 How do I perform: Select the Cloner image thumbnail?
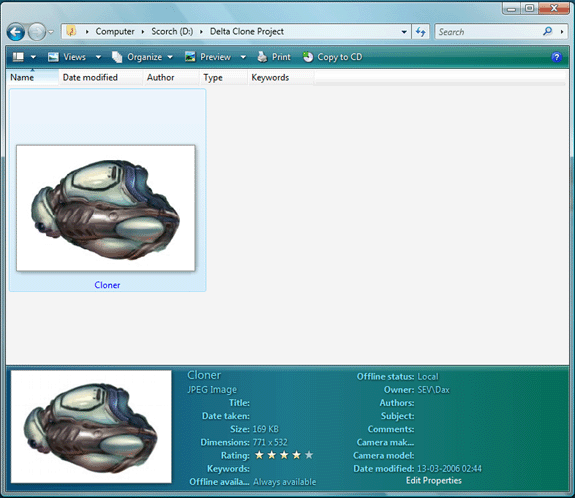click(x=106, y=208)
